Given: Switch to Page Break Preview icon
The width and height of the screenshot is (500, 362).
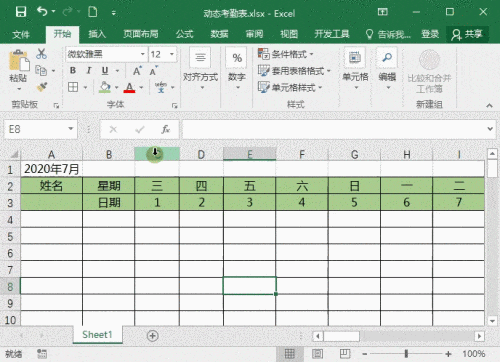Looking at the screenshot, I should click(x=345, y=353).
